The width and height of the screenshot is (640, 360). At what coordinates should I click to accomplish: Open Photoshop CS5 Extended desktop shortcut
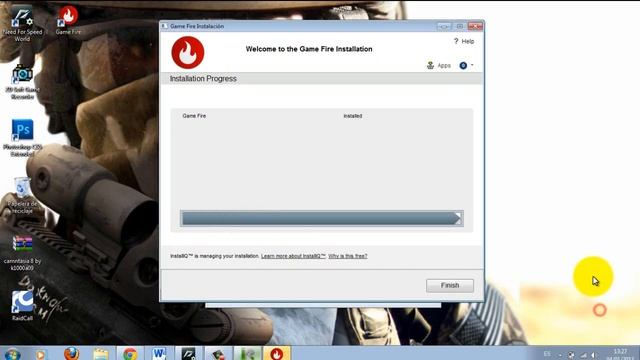22,138
